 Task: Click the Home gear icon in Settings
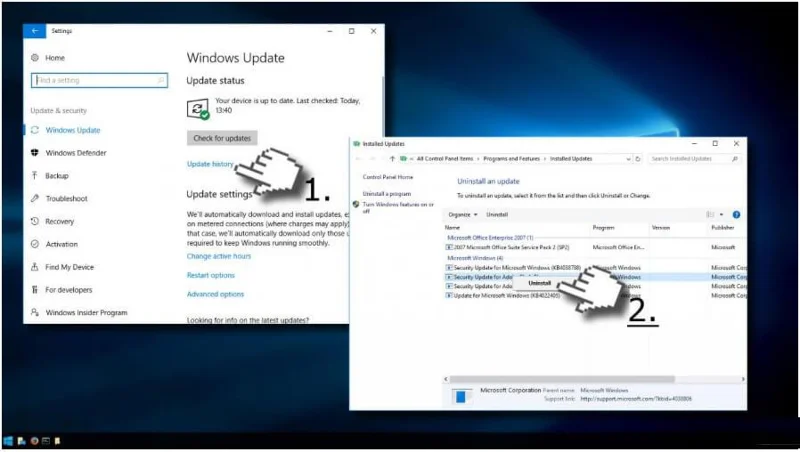(x=35, y=58)
